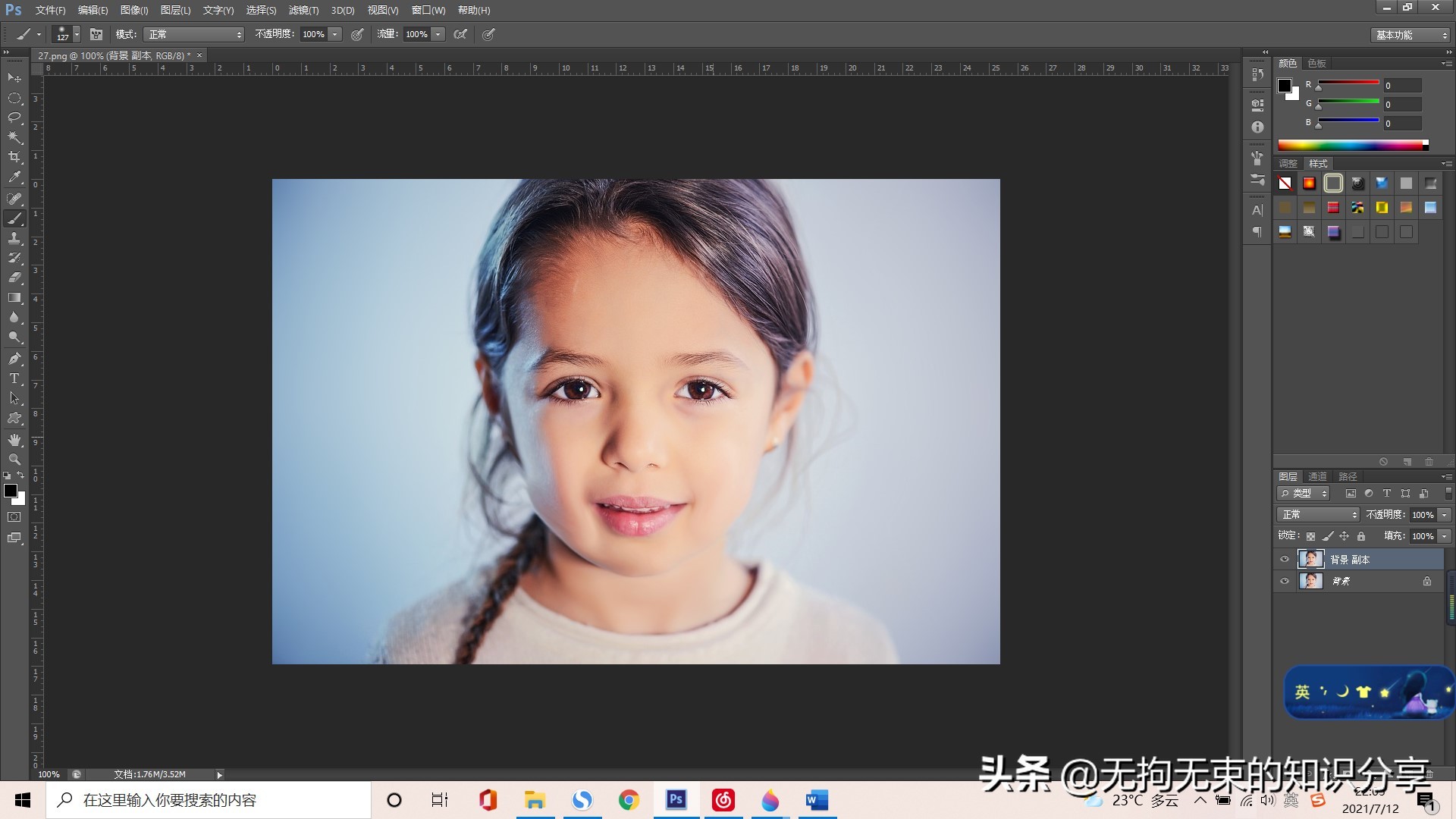Expand the 基本功能 workspace dropdown
Viewport: 1456px width, 819px height.
coord(1410,35)
